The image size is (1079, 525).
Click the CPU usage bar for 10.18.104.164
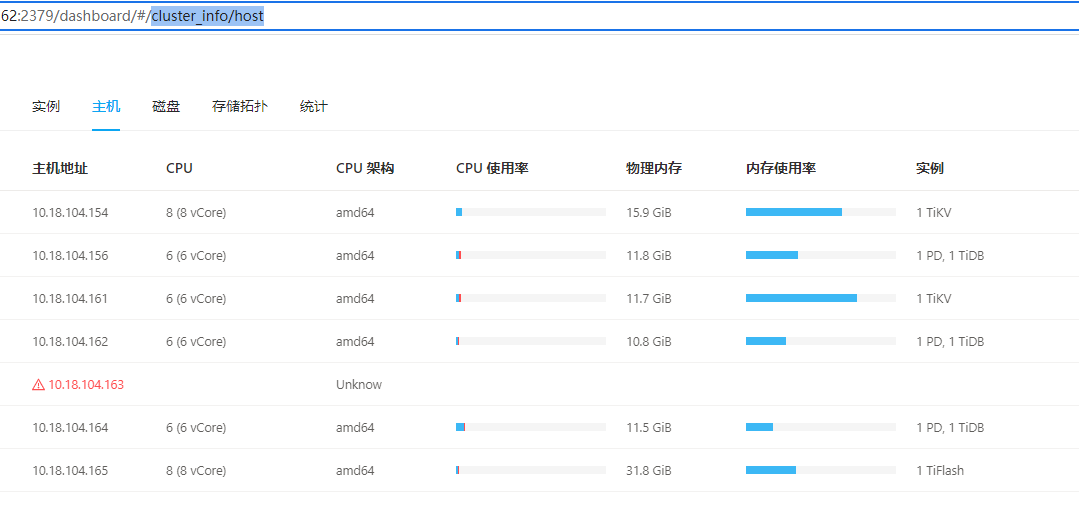pos(531,427)
